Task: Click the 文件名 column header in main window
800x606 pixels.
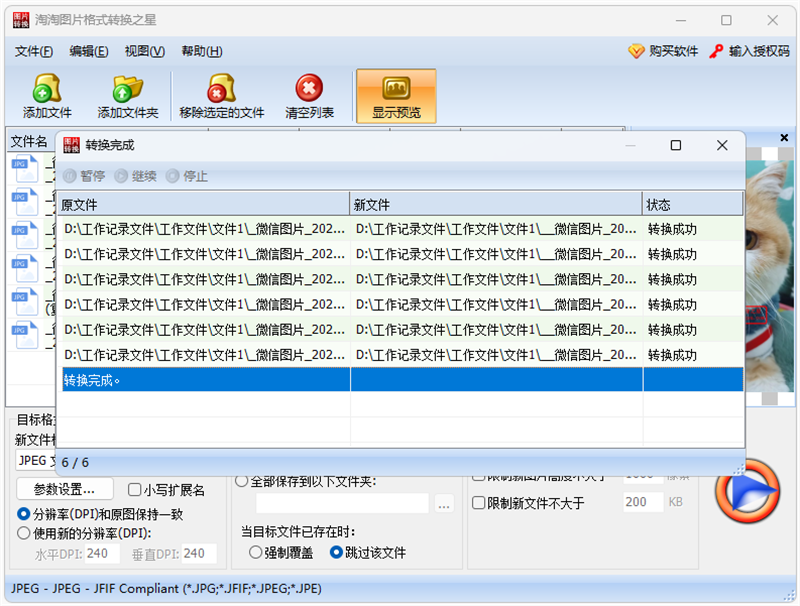Action: click(29, 141)
